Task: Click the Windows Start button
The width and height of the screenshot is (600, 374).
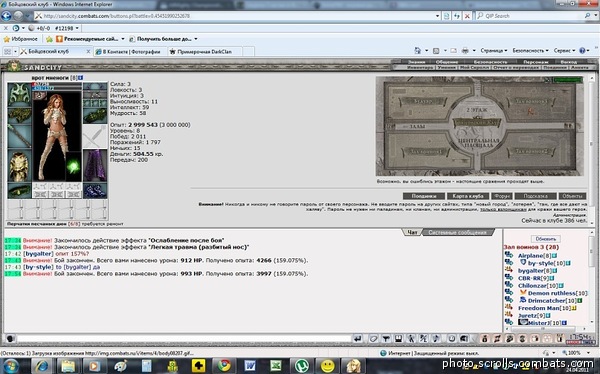Action: (x=10, y=366)
